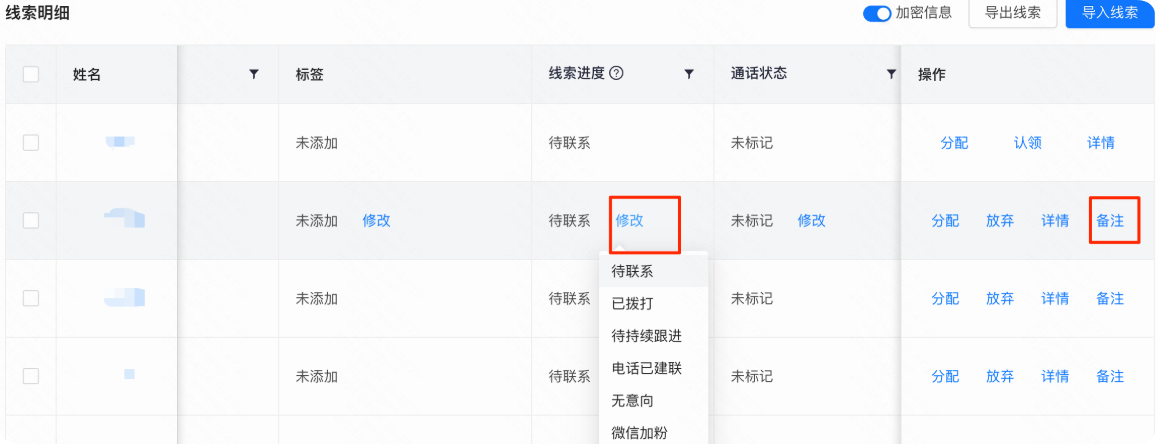
Task: Click 修改 next to 未添加 tag
Action: click(377, 220)
